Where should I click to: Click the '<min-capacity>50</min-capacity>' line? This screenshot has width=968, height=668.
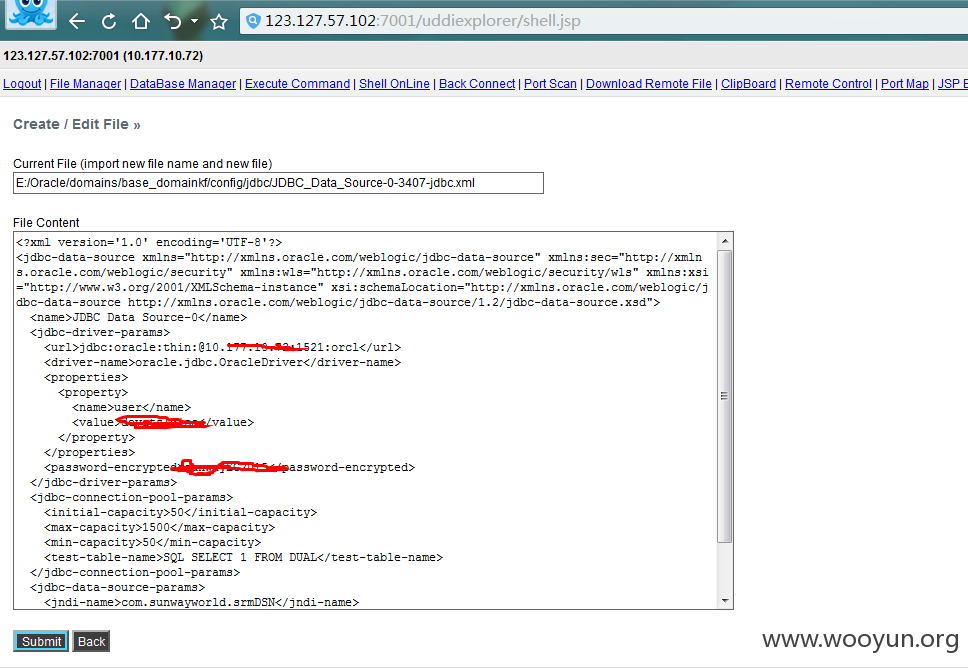[153, 542]
